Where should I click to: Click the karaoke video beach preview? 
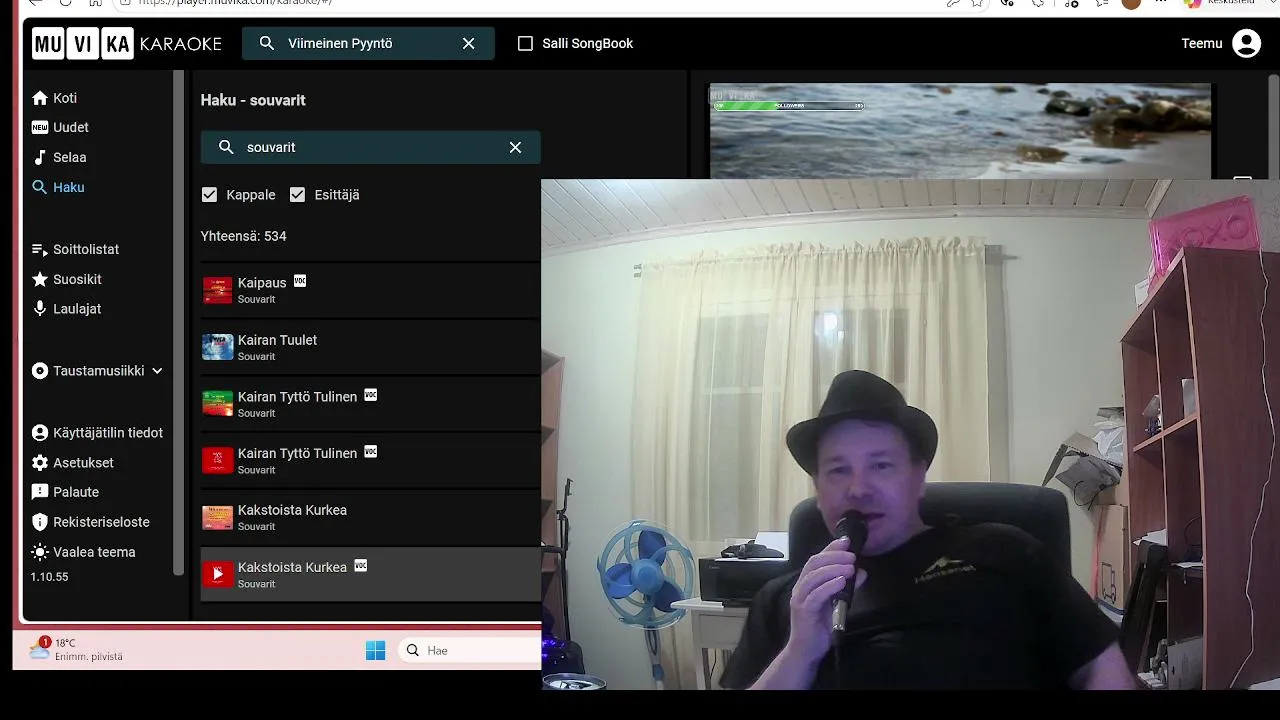tap(961, 131)
